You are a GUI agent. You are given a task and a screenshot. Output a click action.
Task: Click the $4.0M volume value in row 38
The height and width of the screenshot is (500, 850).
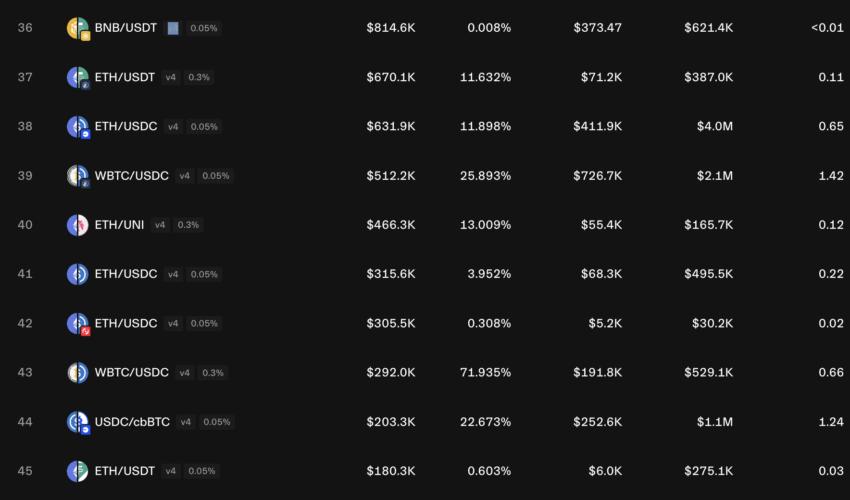pos(714,126)
